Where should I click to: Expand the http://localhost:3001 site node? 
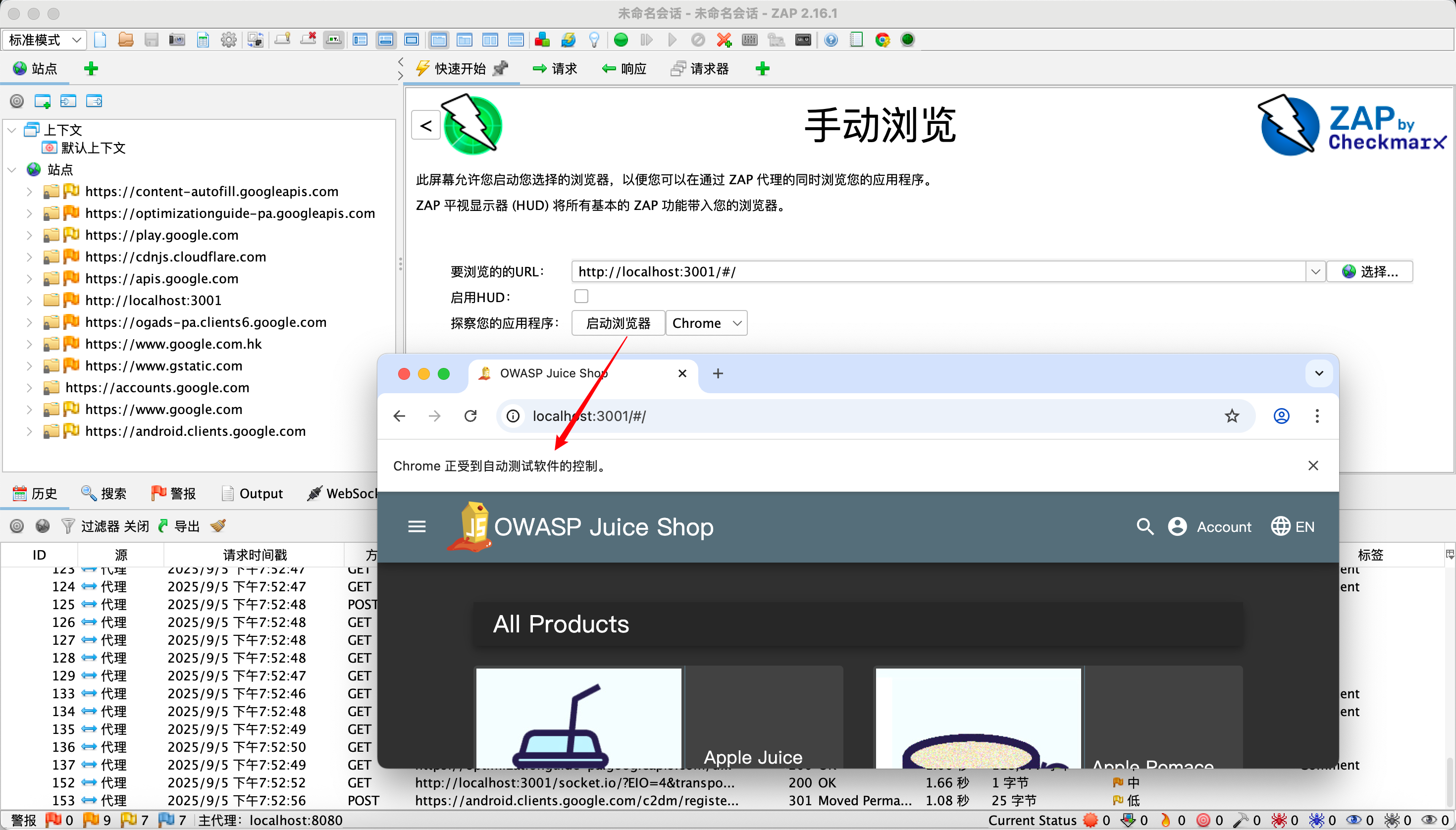(x=30, y=301)
